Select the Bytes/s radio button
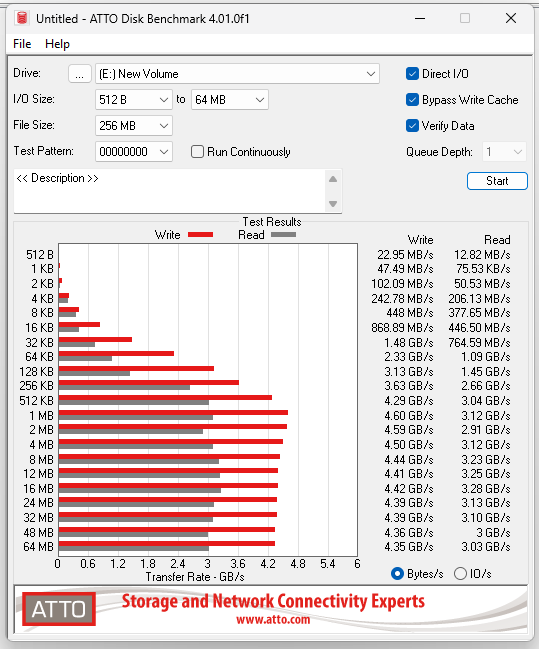Image resolution: width=539 pixels, height=649 pixels. 397,574
